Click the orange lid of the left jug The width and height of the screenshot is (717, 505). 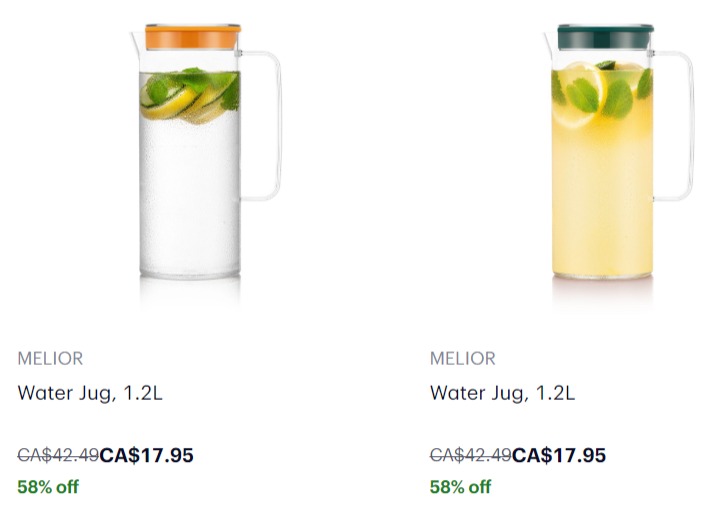193,36
